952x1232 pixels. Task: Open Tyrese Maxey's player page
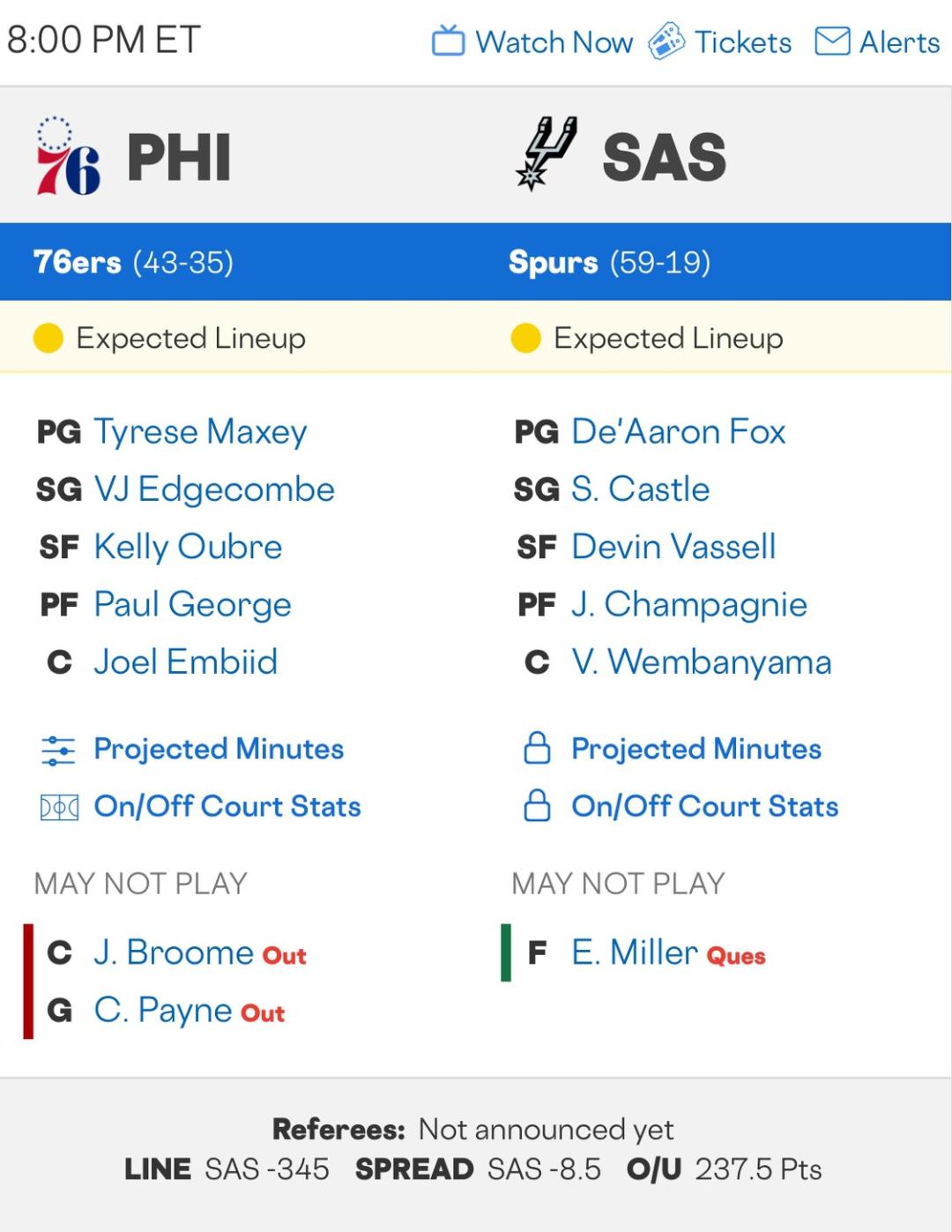point(200,432)
